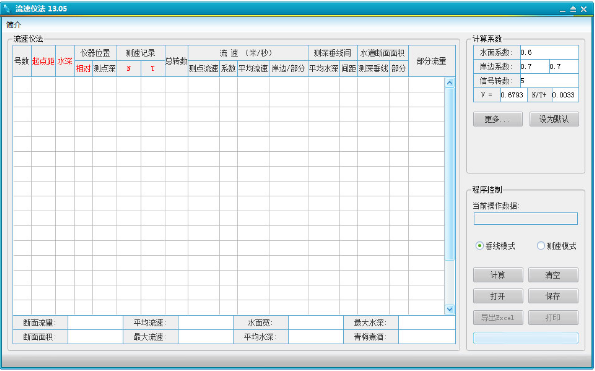Click the 水面系数 input field showing 0.6

[x=549, y=52]
